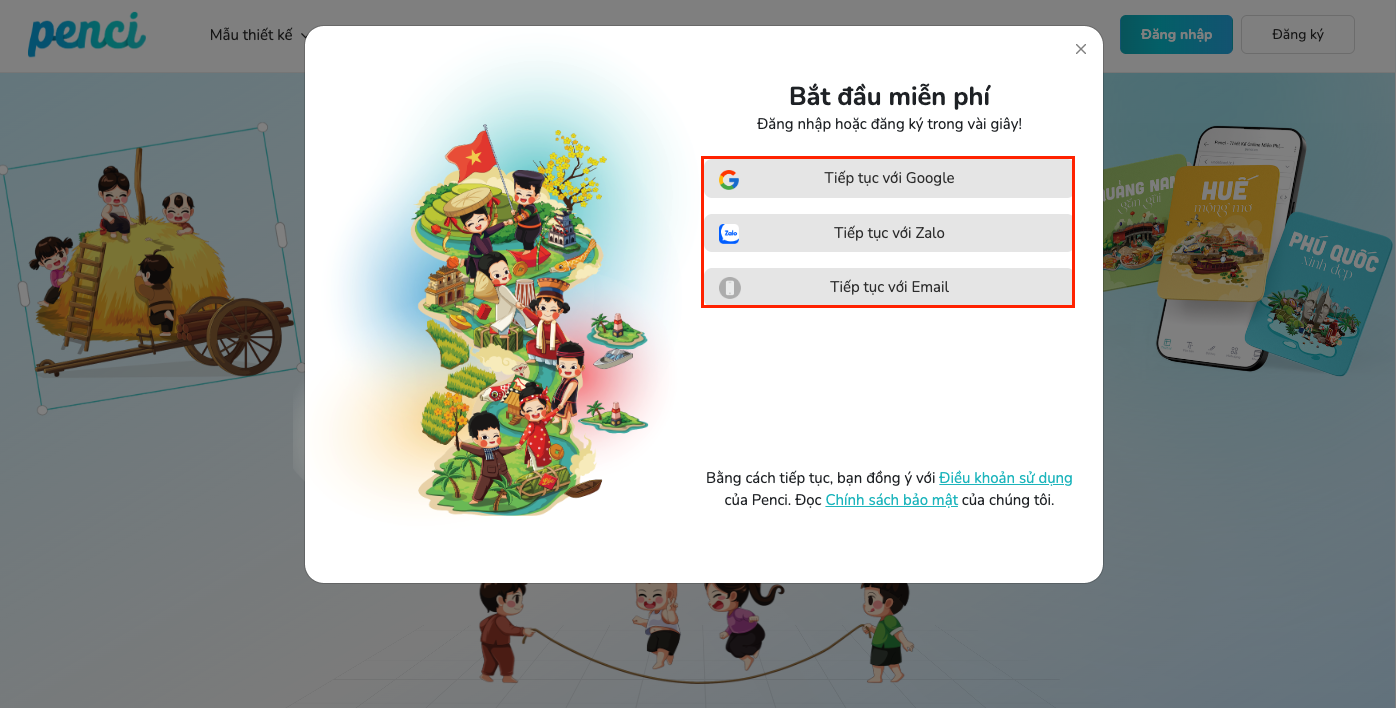1396x708 pixels.
Task: Click the Google logo icon
Action: [x=729, y=179]
